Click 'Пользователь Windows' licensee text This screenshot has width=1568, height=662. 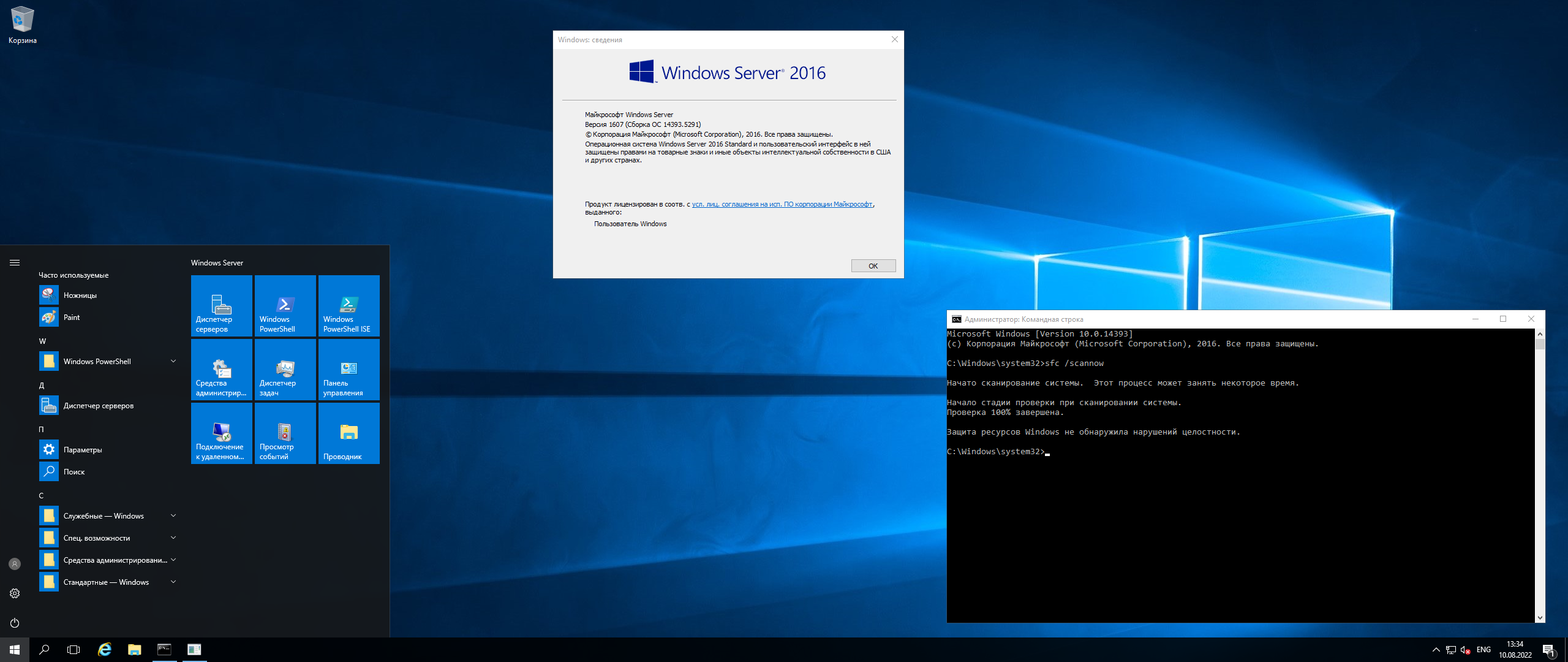630,224
